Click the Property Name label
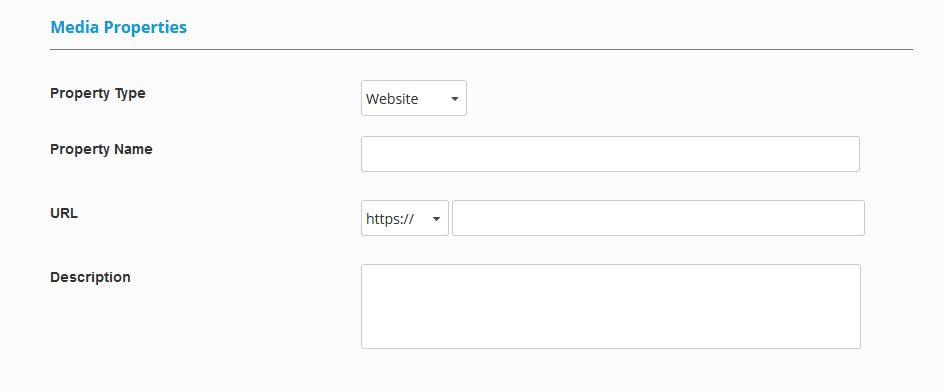Screen dimensions: 944x392 pyautogui.click(x=101, y=149)
